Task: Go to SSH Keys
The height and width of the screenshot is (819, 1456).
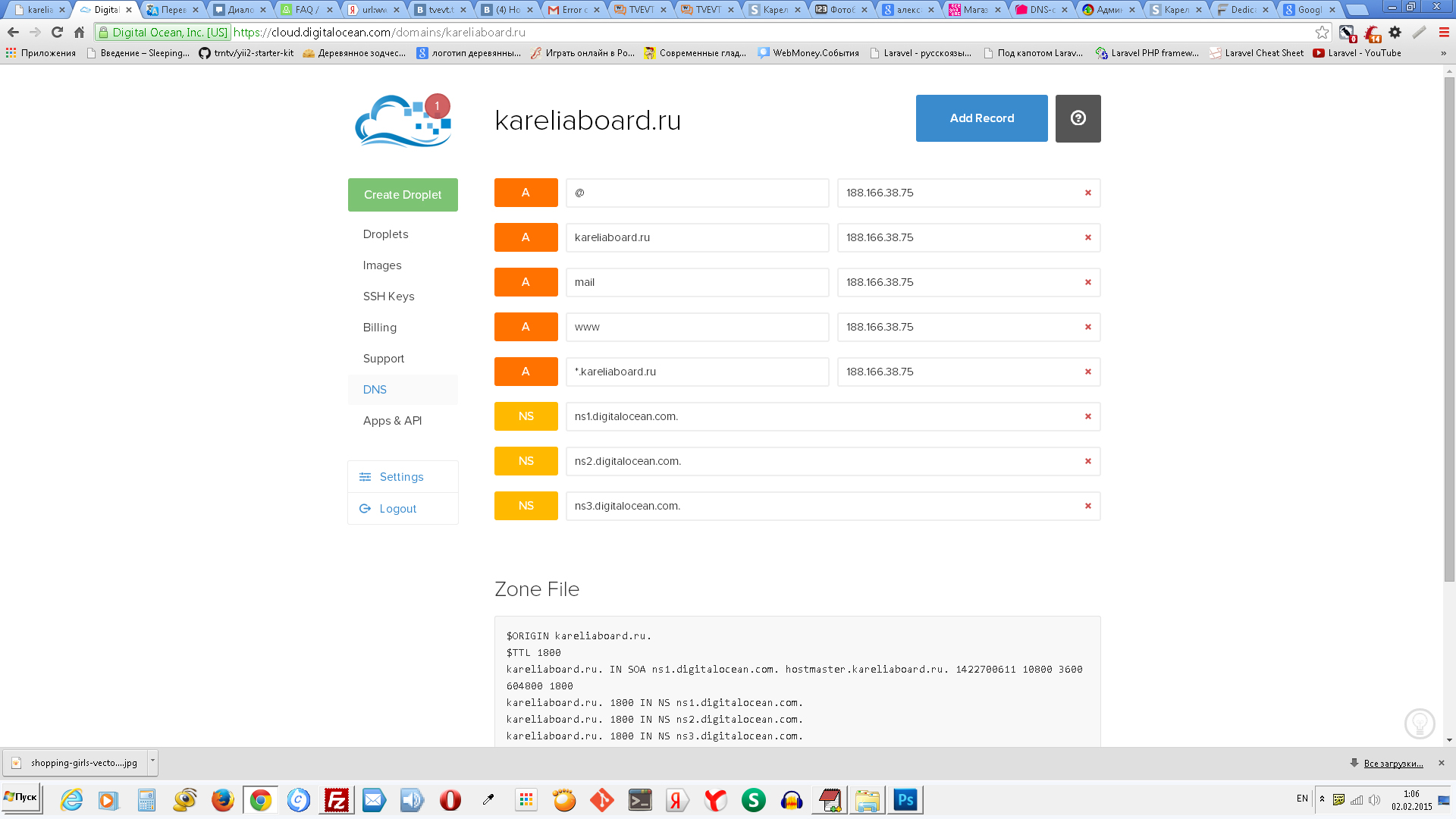Action: pyautogui.click(x=388, y=297)
